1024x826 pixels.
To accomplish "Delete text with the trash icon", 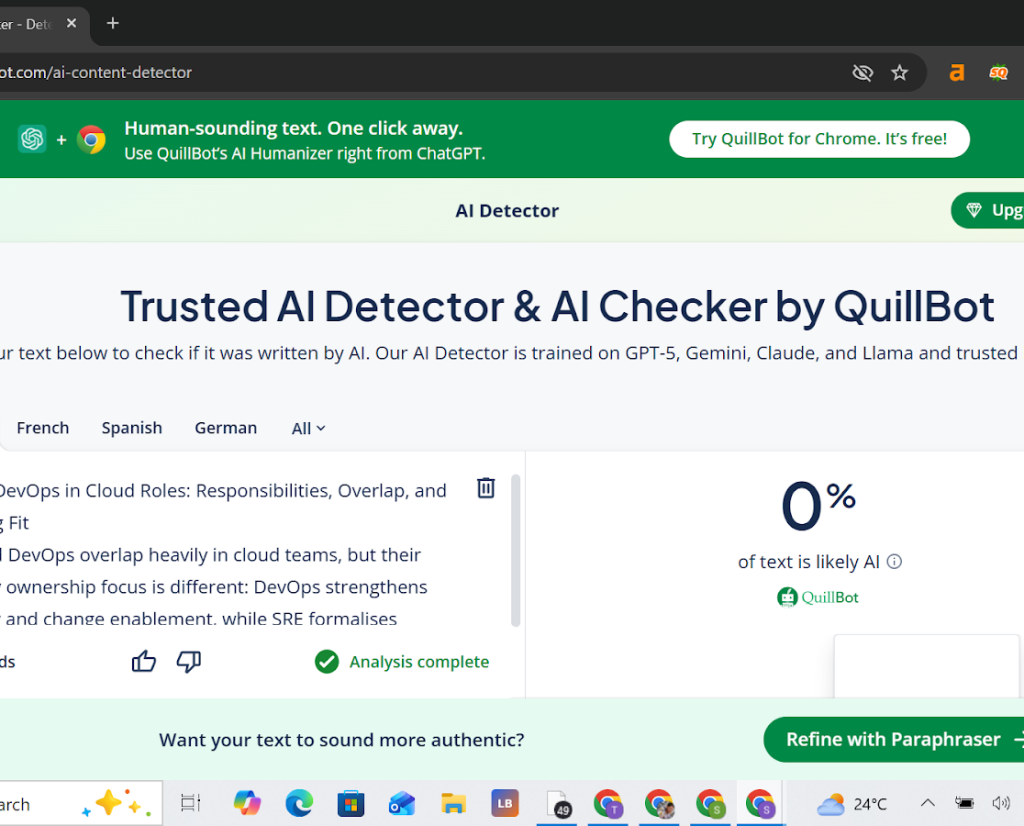I will tap(486, 488).
